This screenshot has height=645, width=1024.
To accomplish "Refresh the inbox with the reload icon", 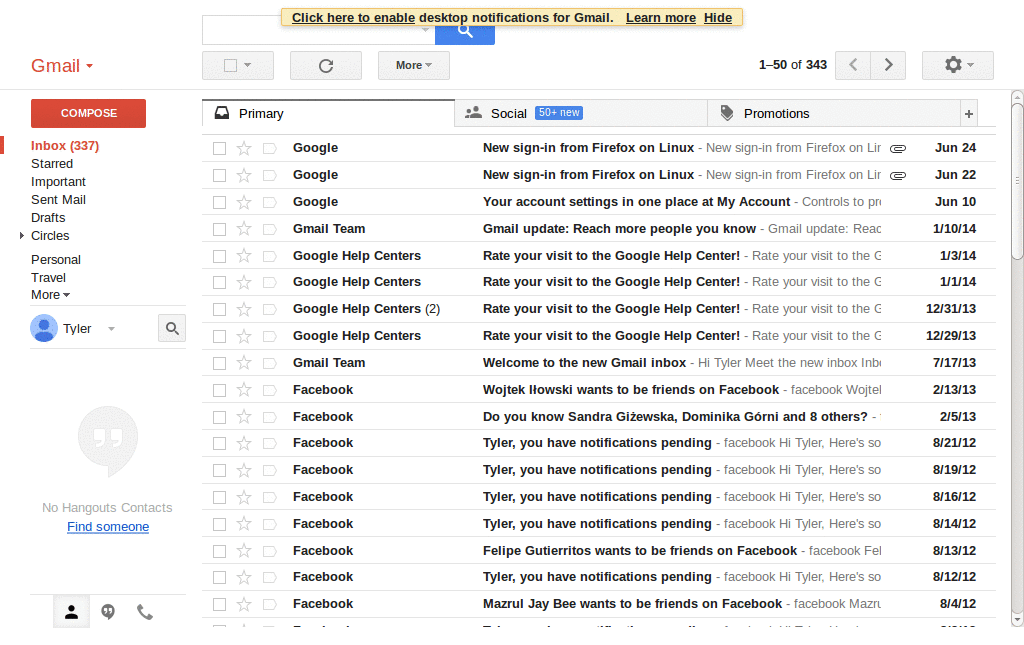I will coord(326,65).
